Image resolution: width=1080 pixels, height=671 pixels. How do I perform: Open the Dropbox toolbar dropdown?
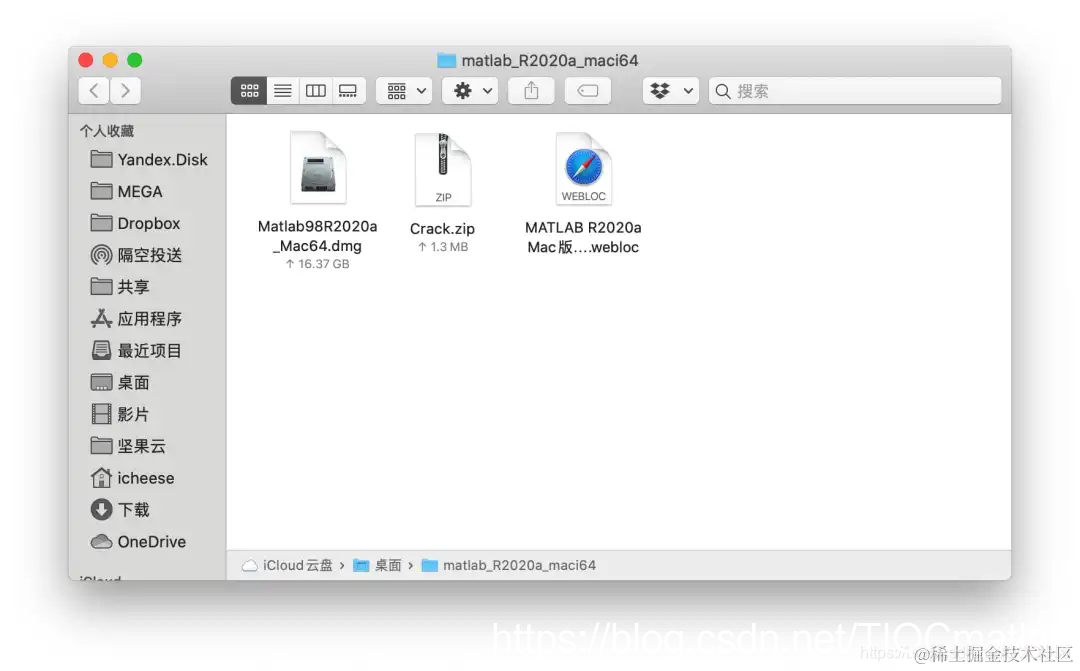(x=671, y=90)
